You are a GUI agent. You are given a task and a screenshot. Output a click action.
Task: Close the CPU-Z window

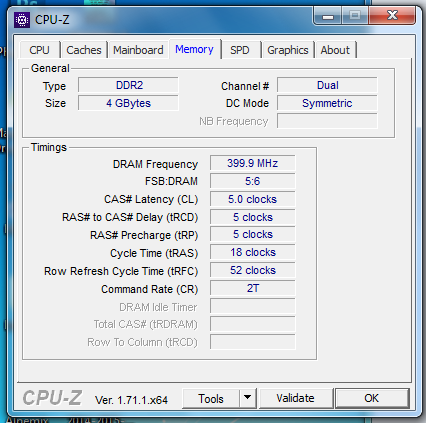[x=392, y=15]
